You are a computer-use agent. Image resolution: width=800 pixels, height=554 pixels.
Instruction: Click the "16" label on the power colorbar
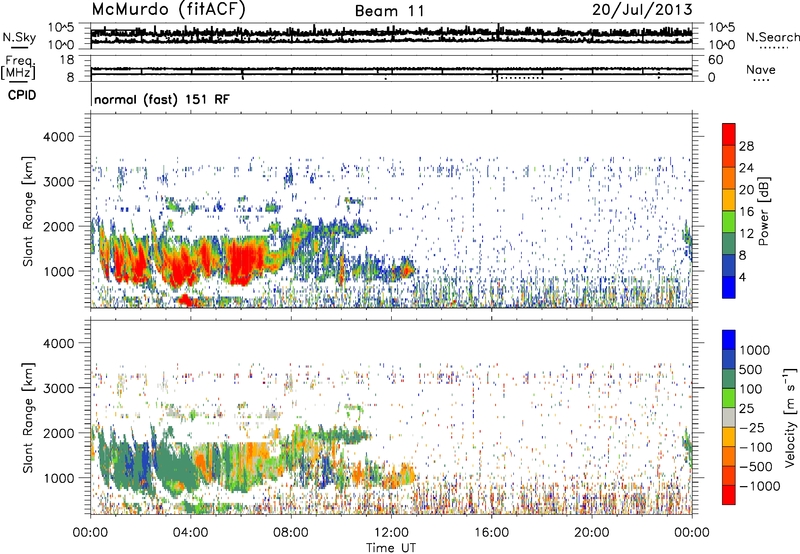(x=746, y=211)
